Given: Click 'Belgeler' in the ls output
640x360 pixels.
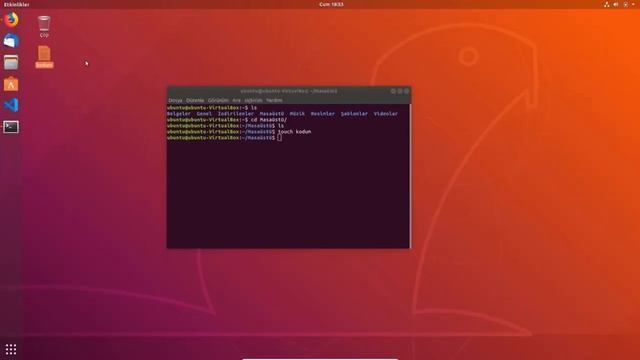Looking at the screenshot, I should coord(179,114).
